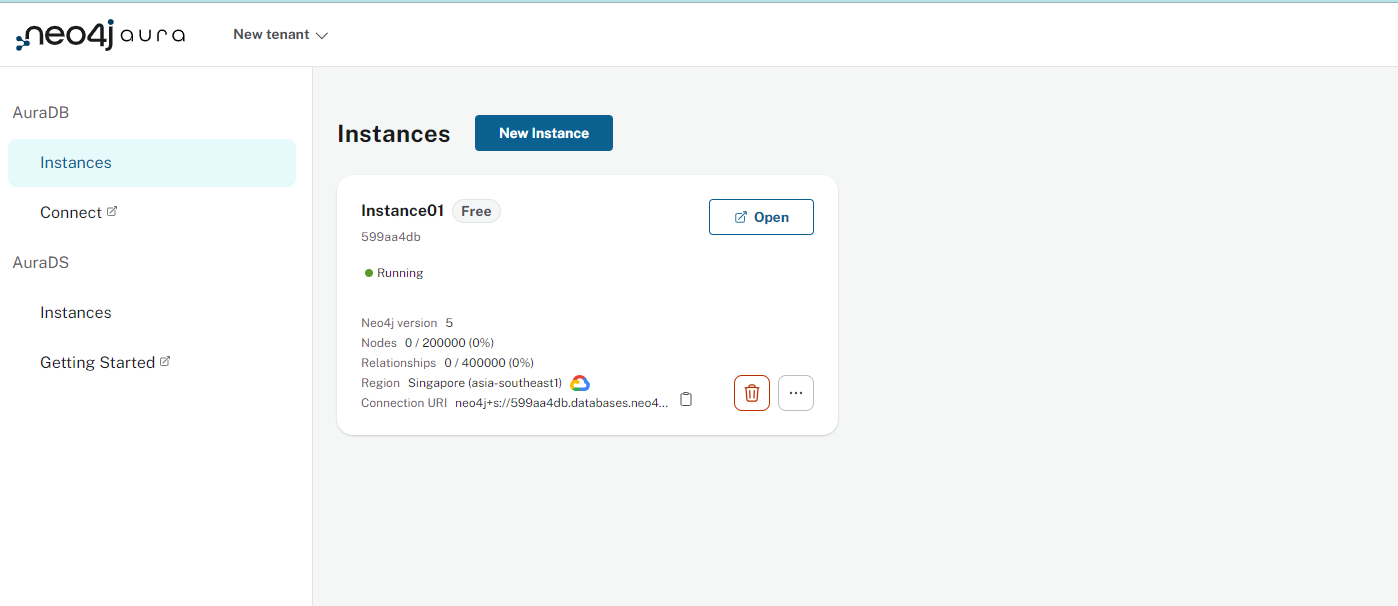Click the Google Cloud icon next to Singapore region
Viewport: 1398px width, 606px height.
[x=578, y=382]
